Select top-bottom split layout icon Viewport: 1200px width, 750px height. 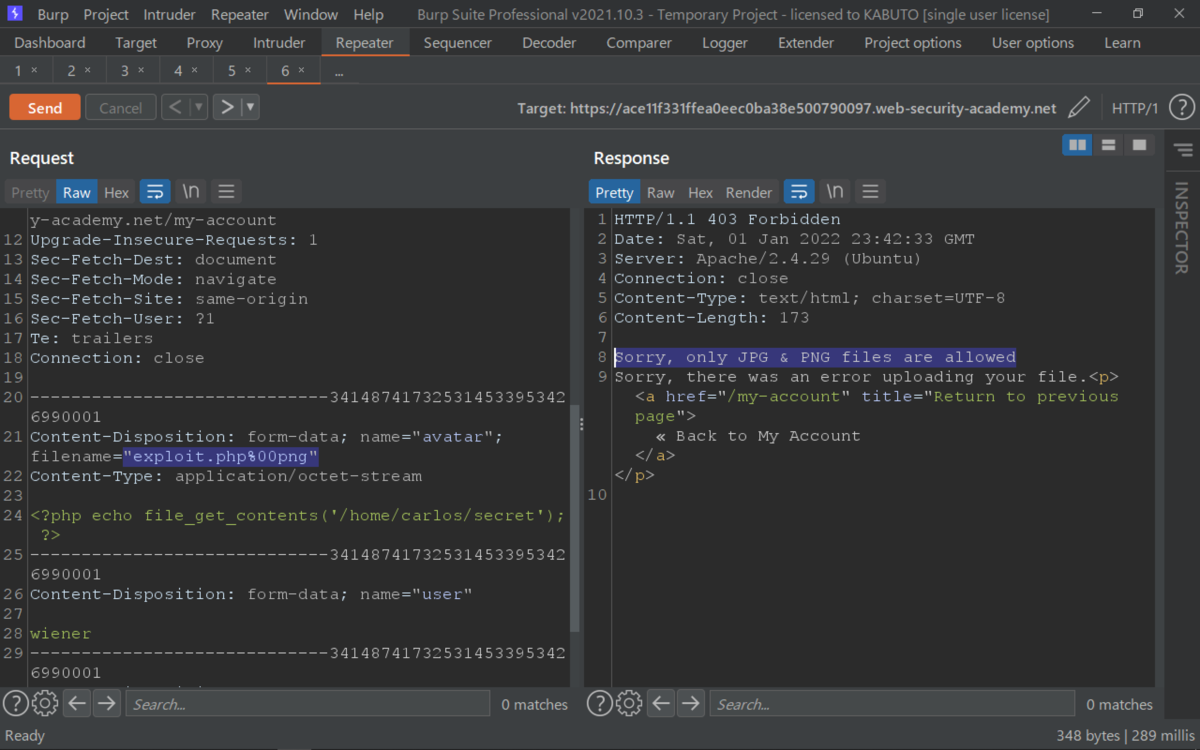click(1108, 146)
